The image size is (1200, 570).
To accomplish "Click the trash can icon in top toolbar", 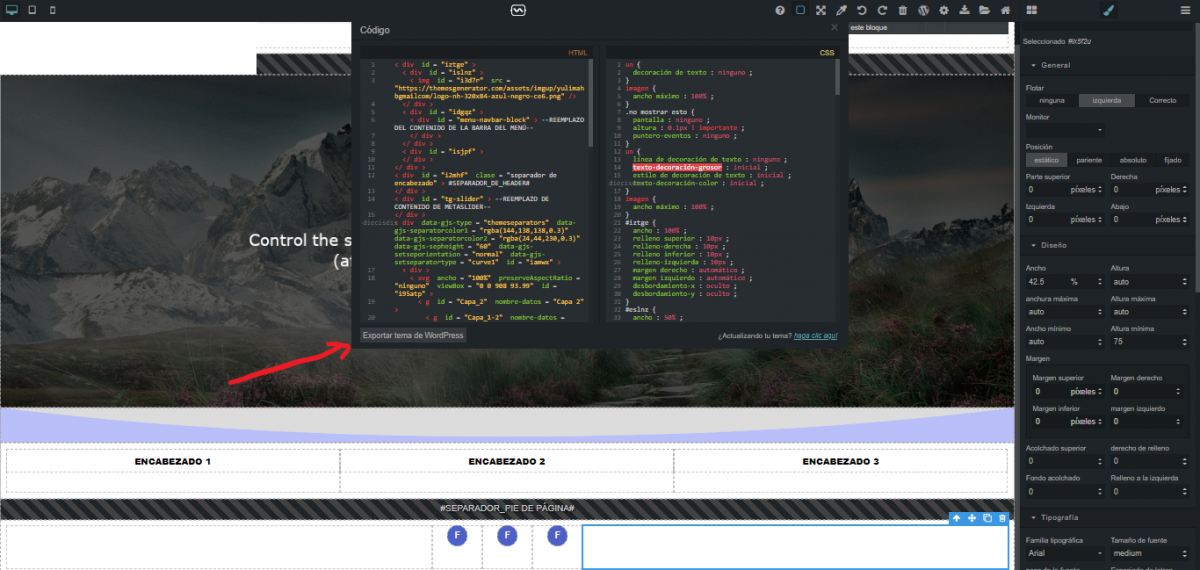I will 903,10.
